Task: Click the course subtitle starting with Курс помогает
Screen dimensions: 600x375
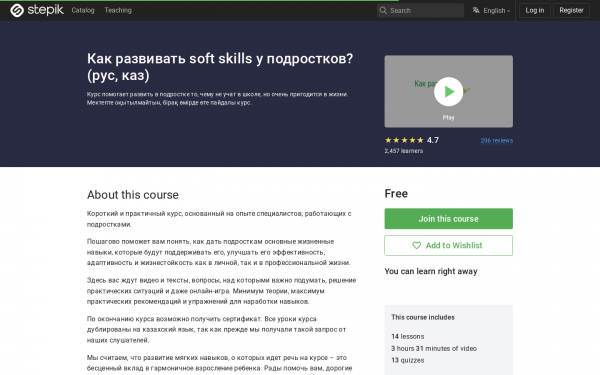Action: pos(217,98)
